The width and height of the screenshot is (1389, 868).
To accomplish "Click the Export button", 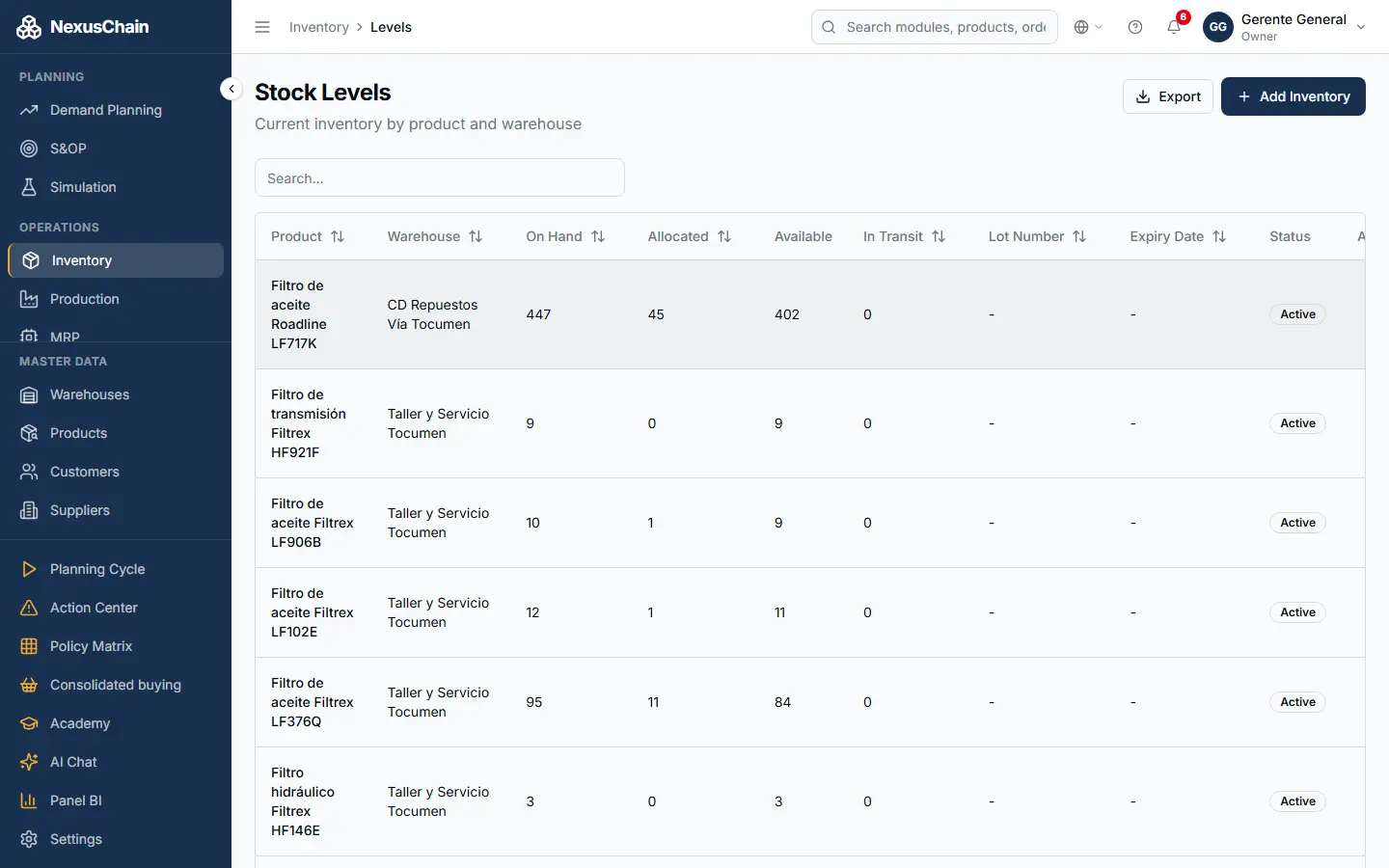I will click(1168, 96).
